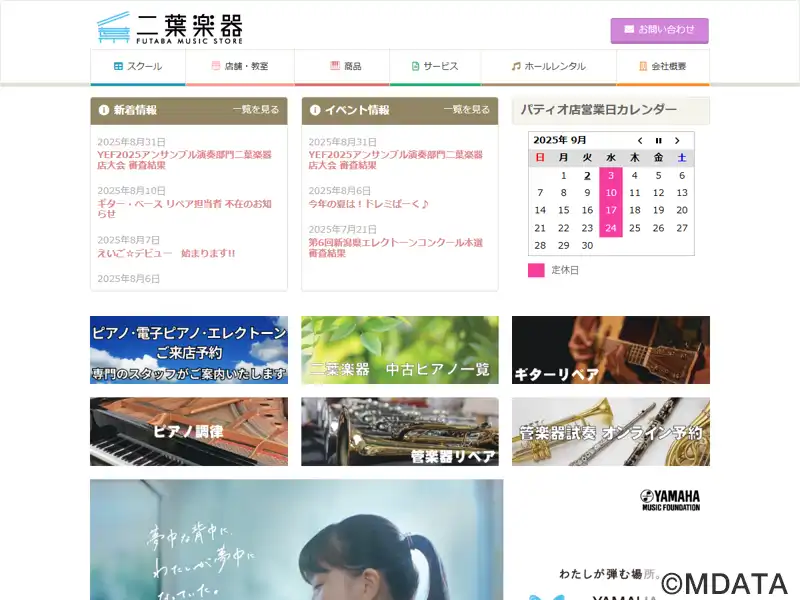Click the Yamaha Music Foundation logo

(670, 500)
